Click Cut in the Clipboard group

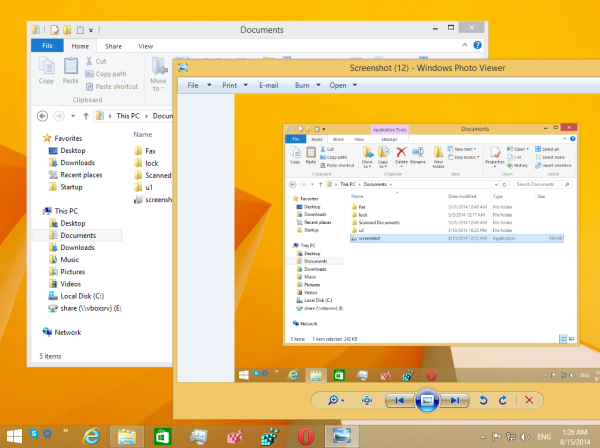96,61
